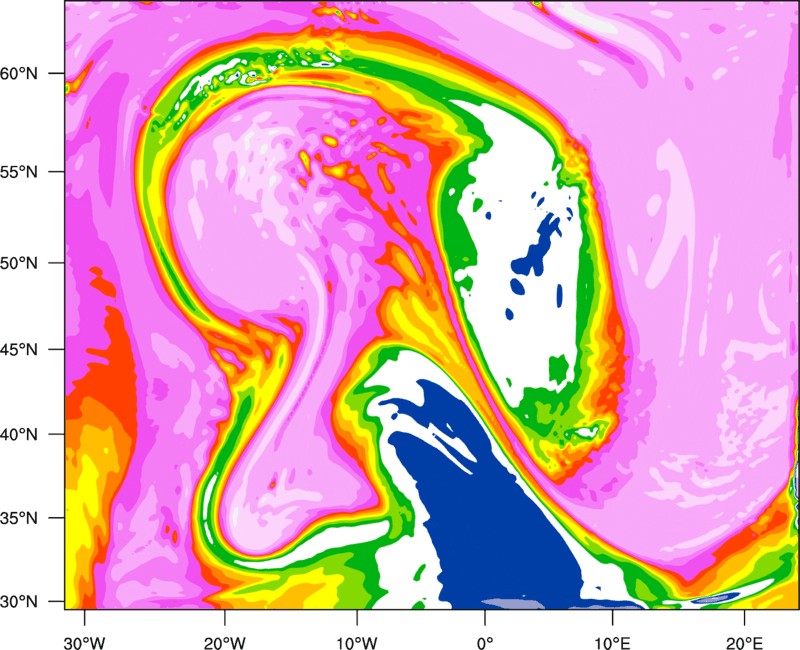This screenshot has height=650, width=800.
Task: Click the 55°N latitude label
Action: point(19,172)
